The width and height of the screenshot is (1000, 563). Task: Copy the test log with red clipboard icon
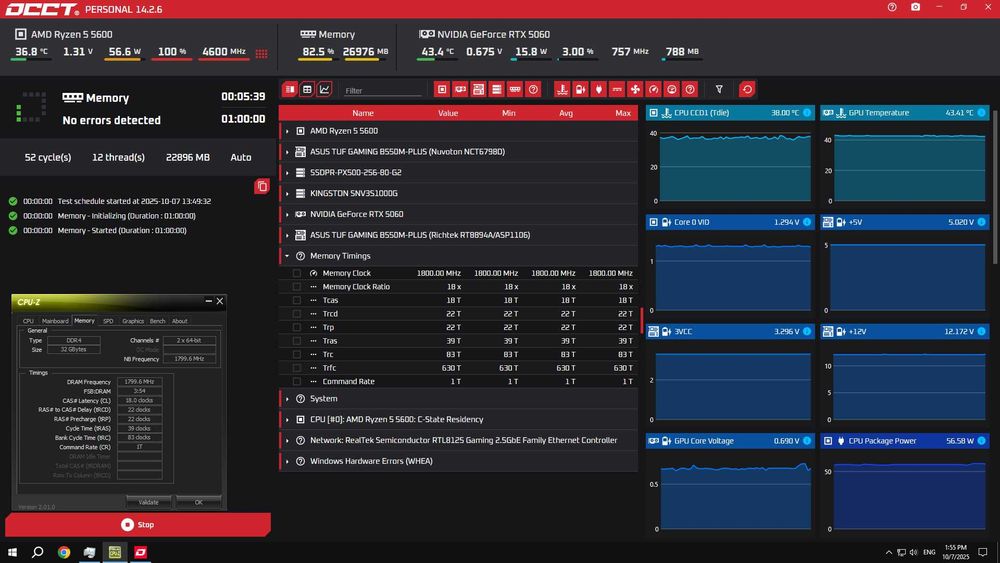click(261, 186)
